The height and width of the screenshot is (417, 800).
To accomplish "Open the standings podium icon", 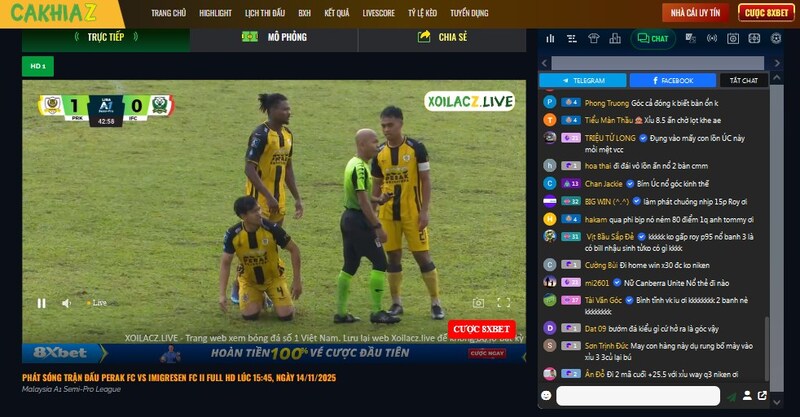I will pyautogui.click(x=616, y=39).
